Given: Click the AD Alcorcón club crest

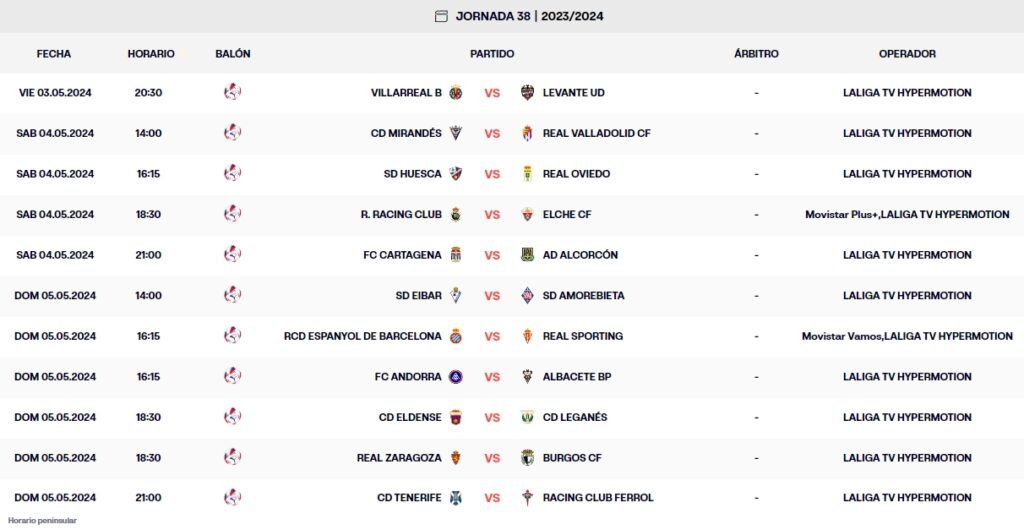Looking at the screenshot, I should click(528, 255).
